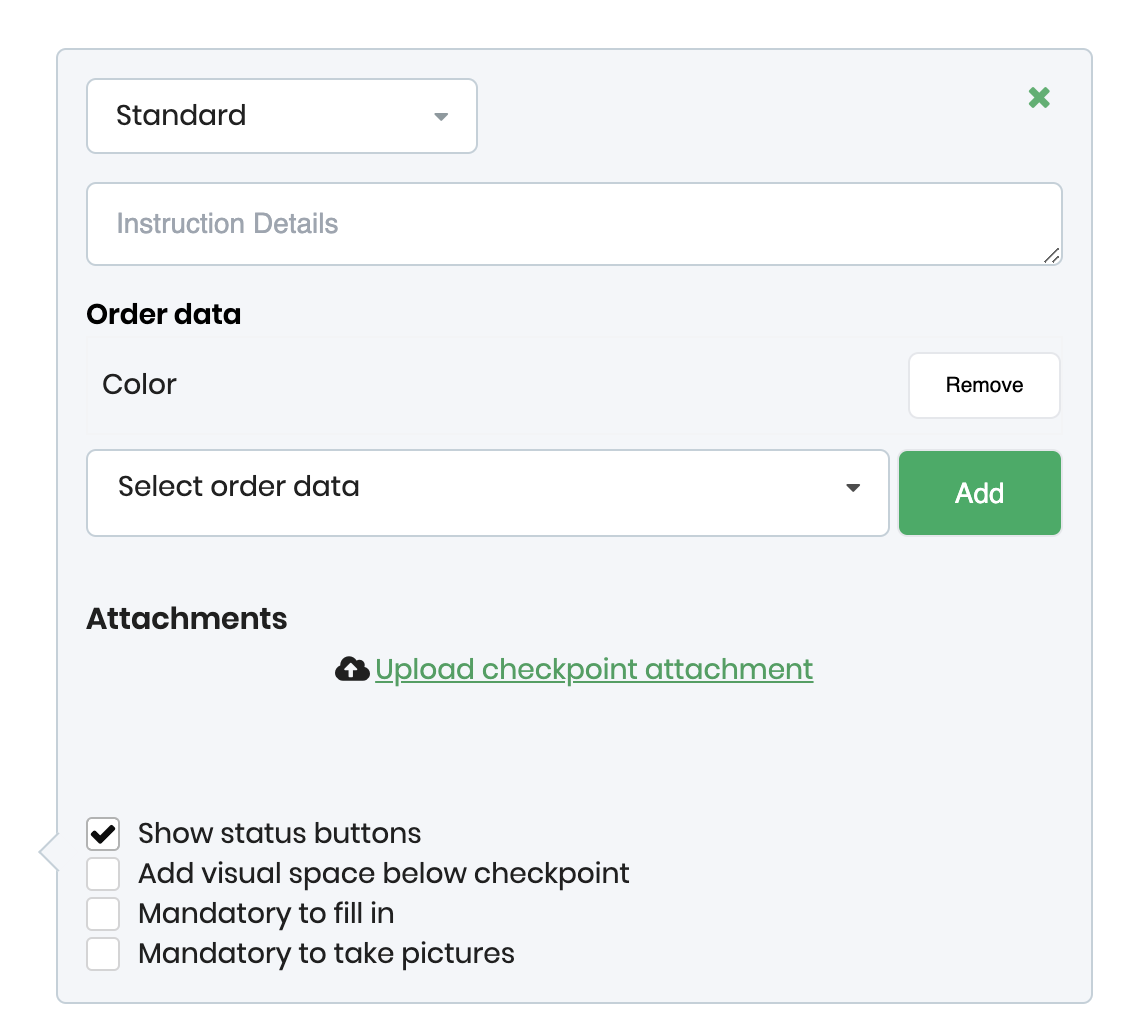Image resolution: width=1126 pixels, height=1034 pixels.
Task: Click the Show status buttons label text
Action: tap(279, 834)
